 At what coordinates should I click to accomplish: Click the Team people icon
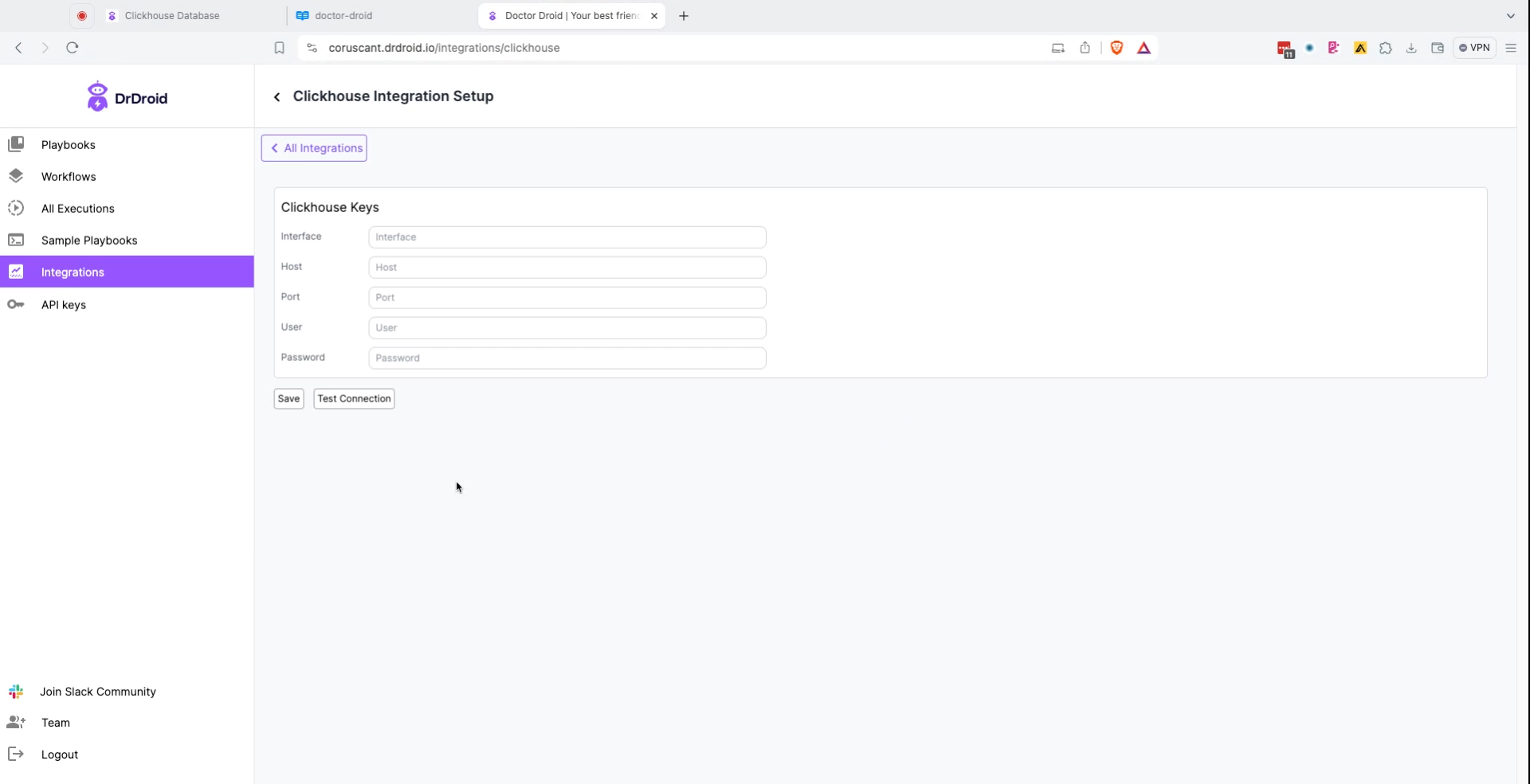click(x=16, y=723)
